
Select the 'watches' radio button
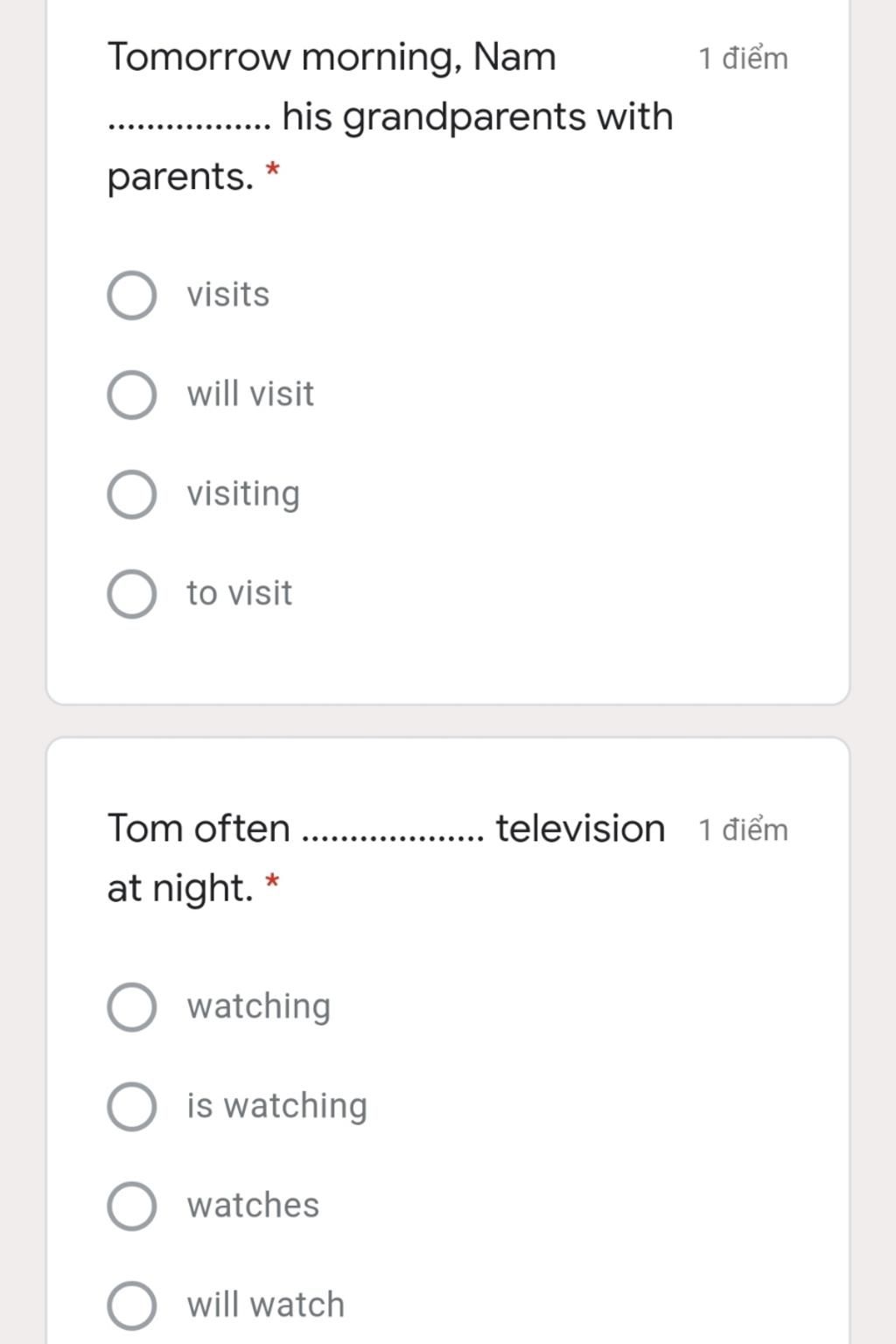pyautogui.click(x=132, y=1206)
